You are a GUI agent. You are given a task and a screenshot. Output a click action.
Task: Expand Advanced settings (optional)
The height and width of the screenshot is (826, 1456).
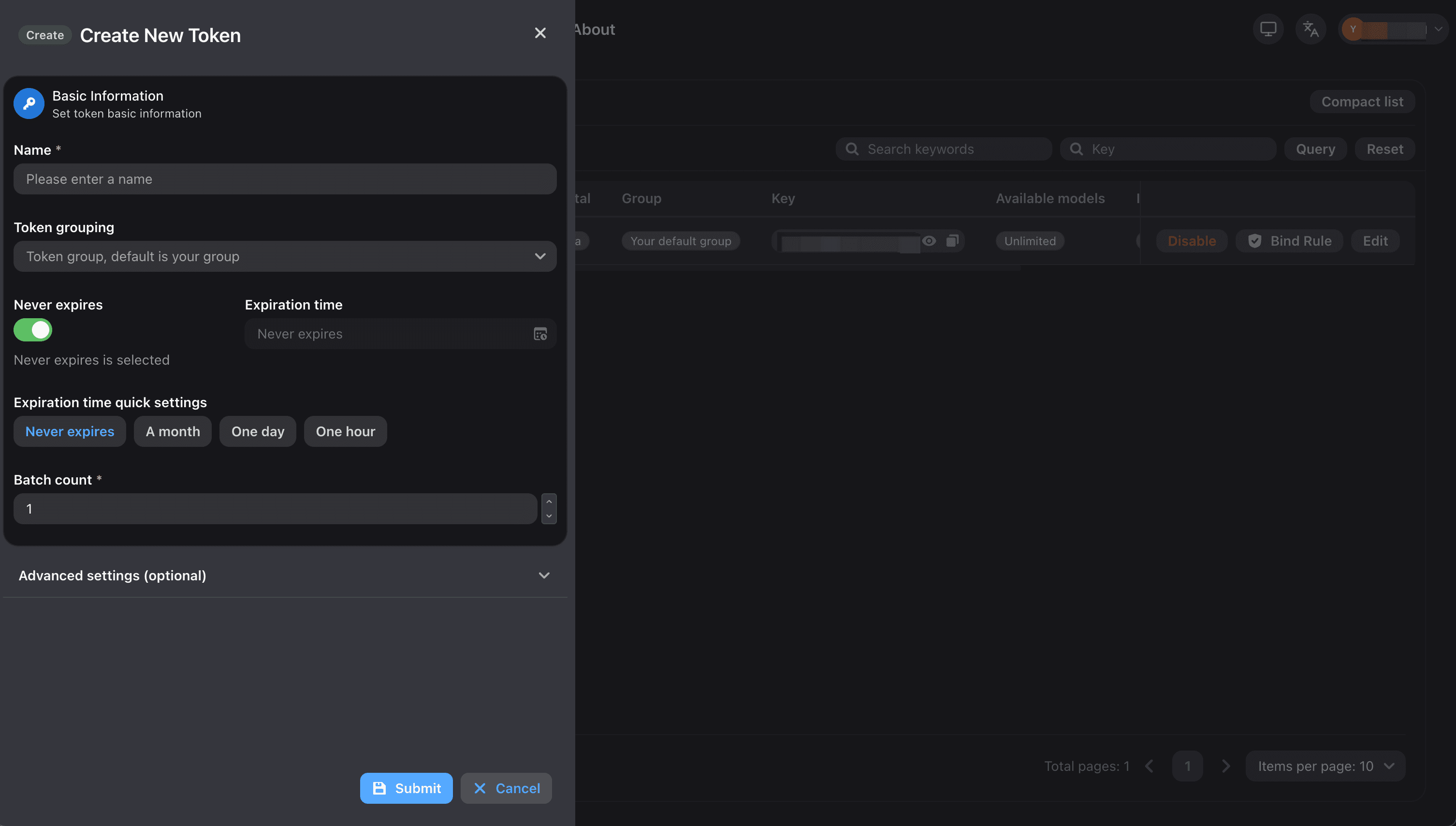click(x=285, y=576)
